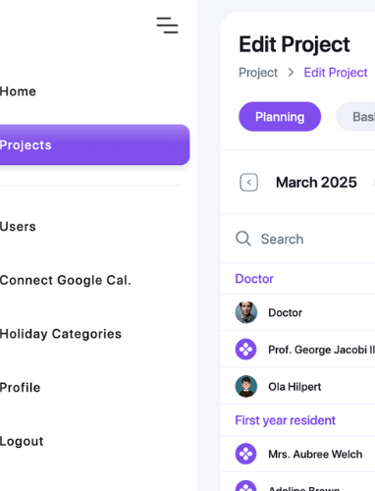Screen dimensions: 375x491
Task: Switch to the Basic tab pill
Action: (356, 117)
